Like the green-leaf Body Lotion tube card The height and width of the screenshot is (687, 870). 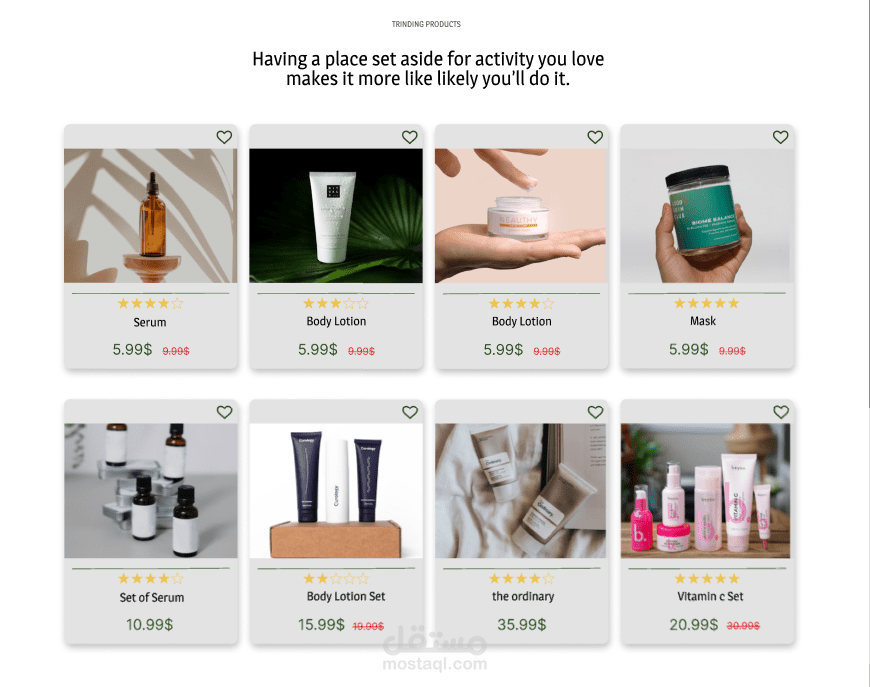point(409,137)
